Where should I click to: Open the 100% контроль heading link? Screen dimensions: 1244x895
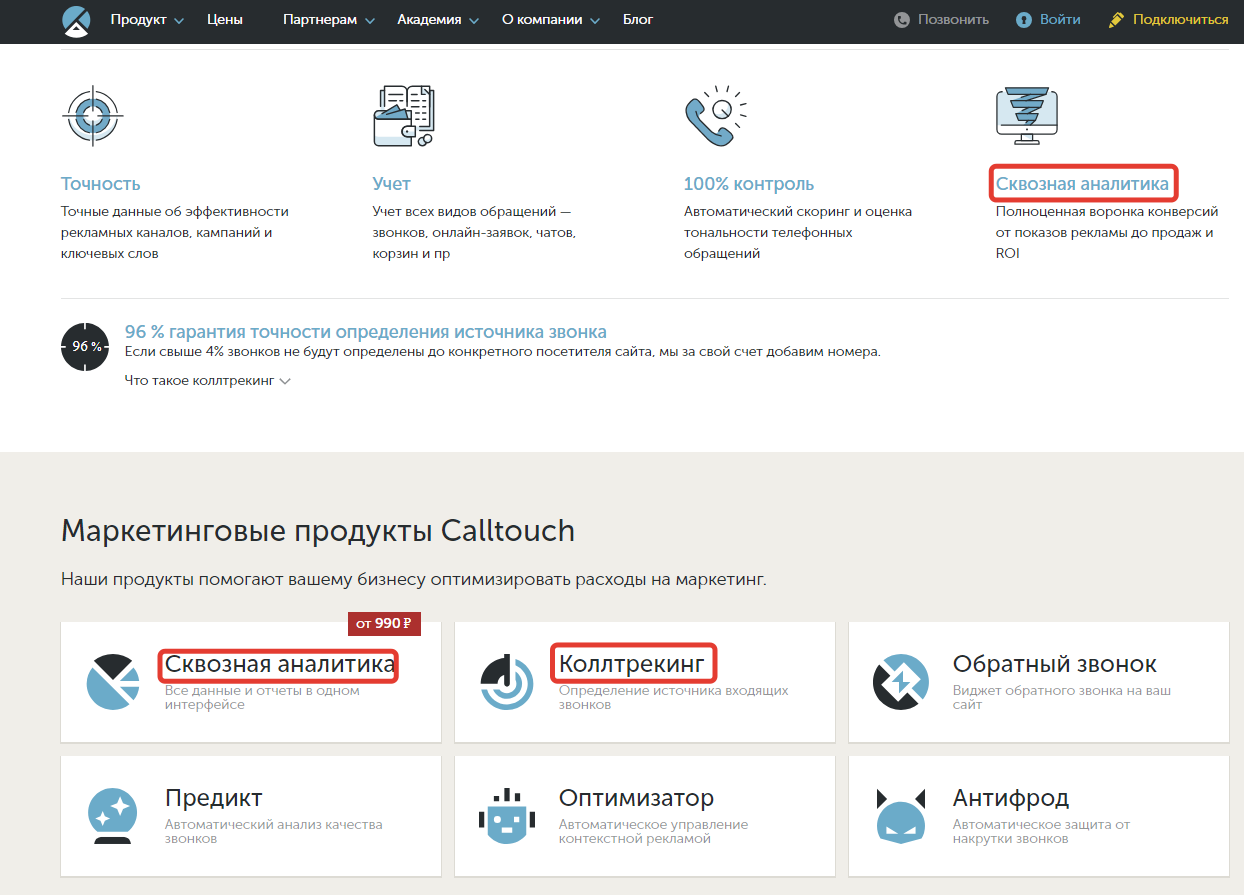(749, 184)
